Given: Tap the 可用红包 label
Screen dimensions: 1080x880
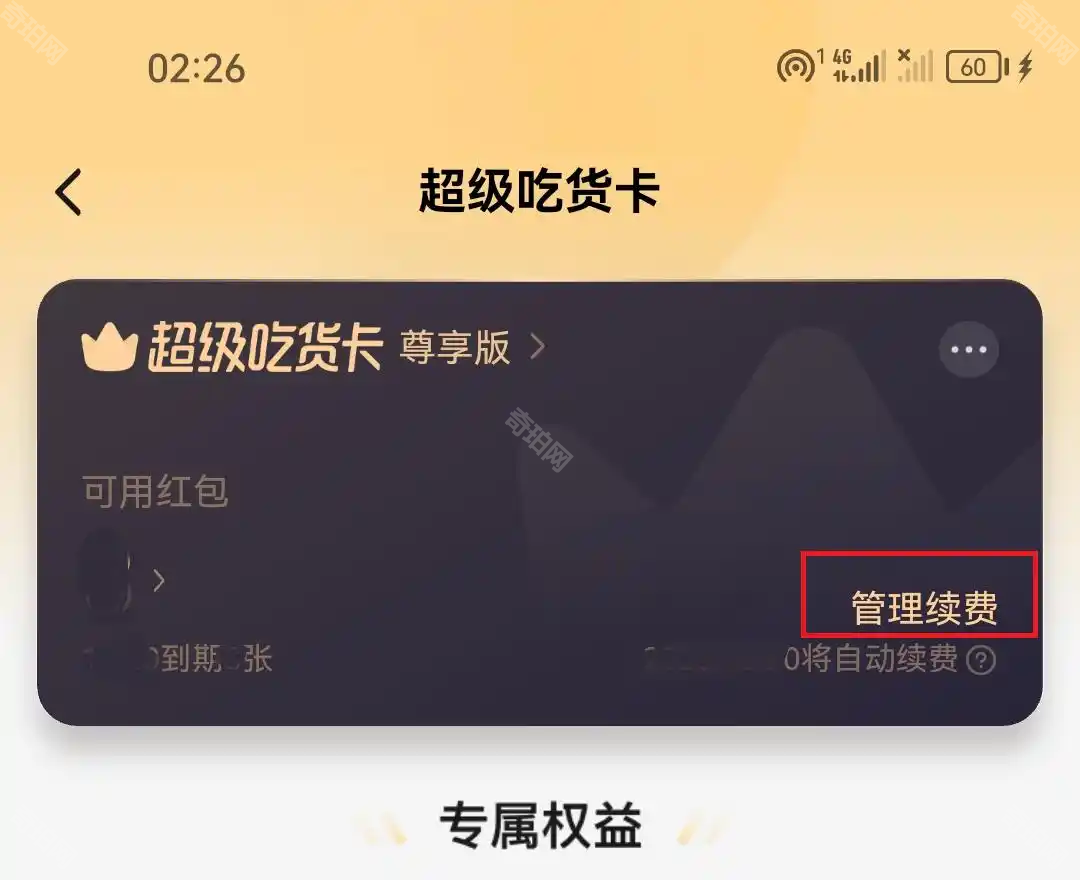Looking at the screenshot, I should click(x=155, y=491).
